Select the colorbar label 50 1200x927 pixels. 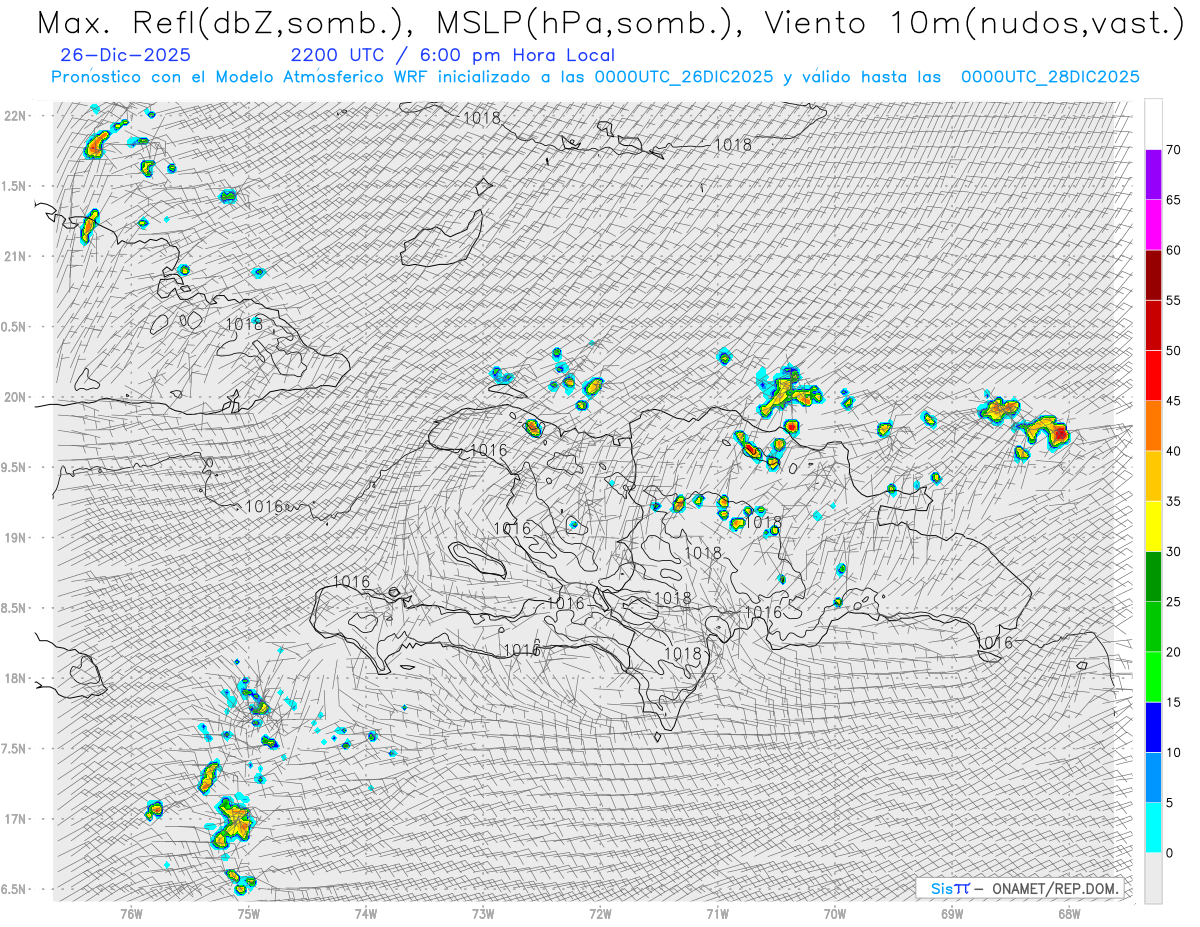(x=1173, y=351)
